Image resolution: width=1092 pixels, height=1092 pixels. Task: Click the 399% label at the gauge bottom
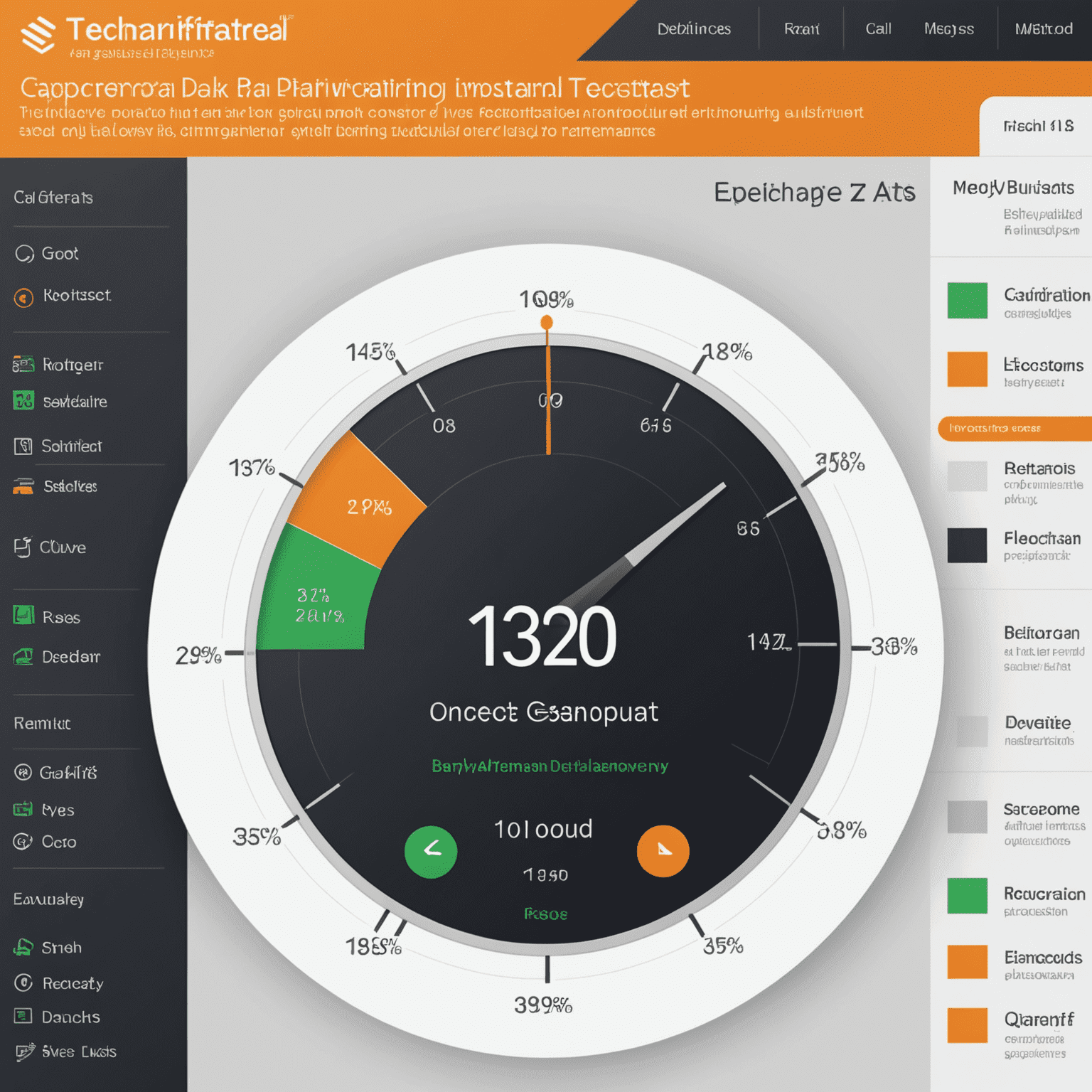[543, 1005]
